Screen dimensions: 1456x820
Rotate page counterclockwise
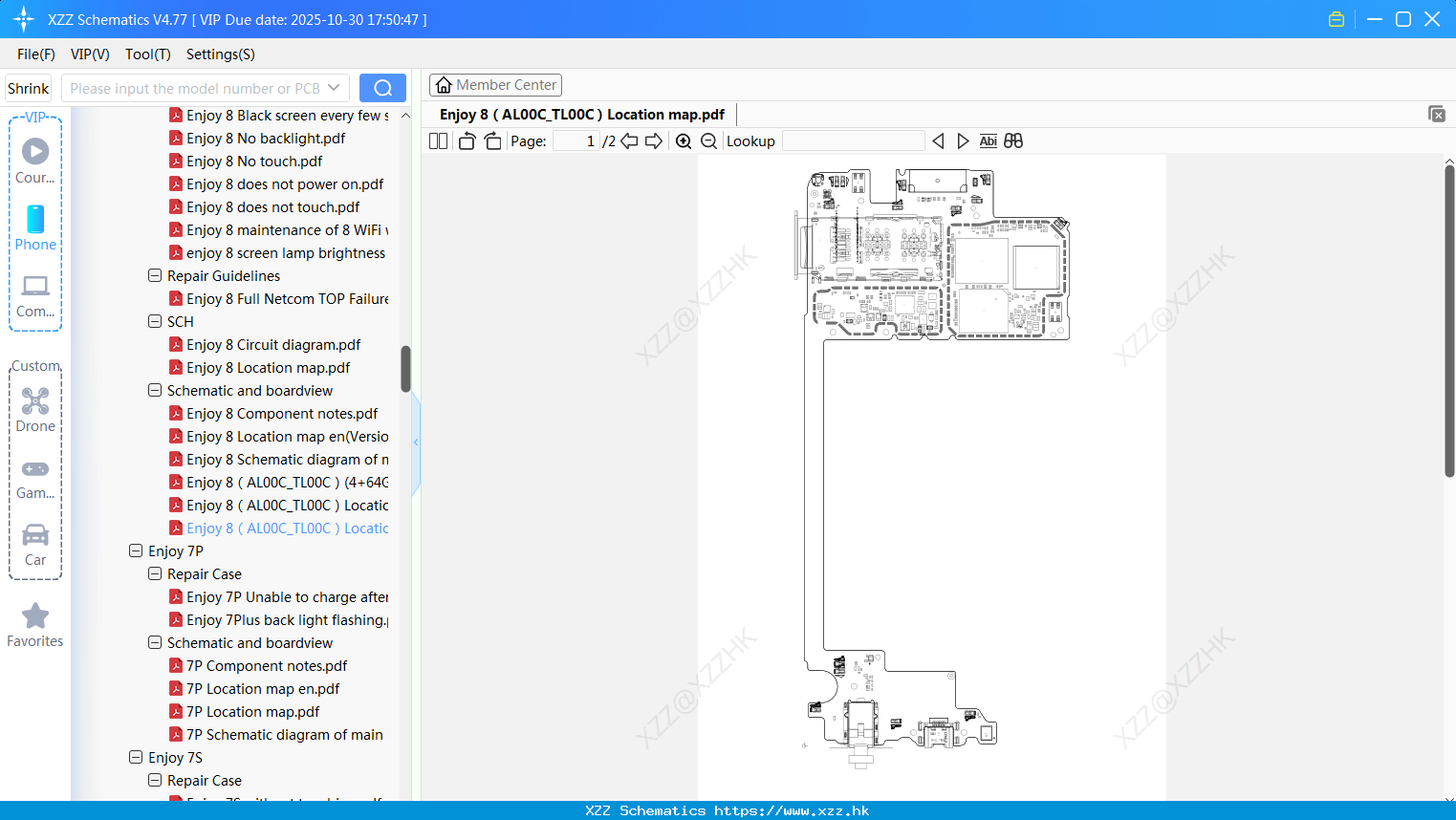click(467, 140)
